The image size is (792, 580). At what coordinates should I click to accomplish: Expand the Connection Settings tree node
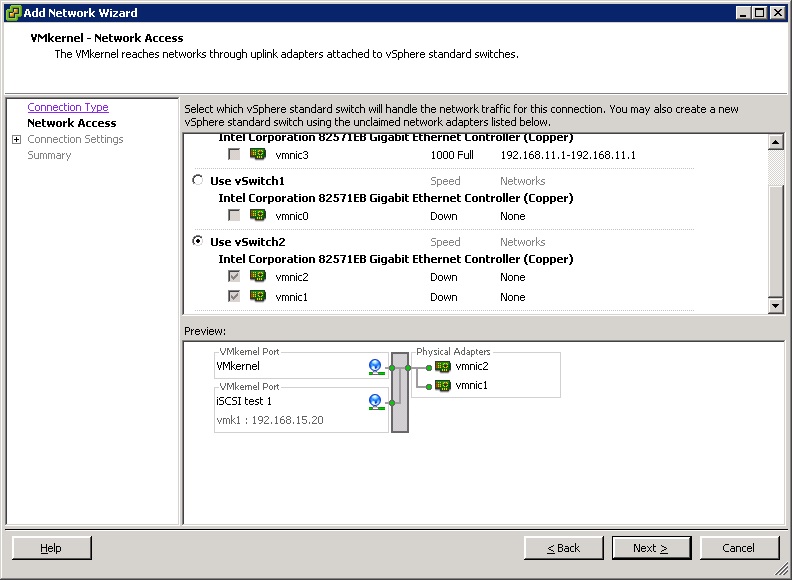pyautogui.click(x=16, y=139)
